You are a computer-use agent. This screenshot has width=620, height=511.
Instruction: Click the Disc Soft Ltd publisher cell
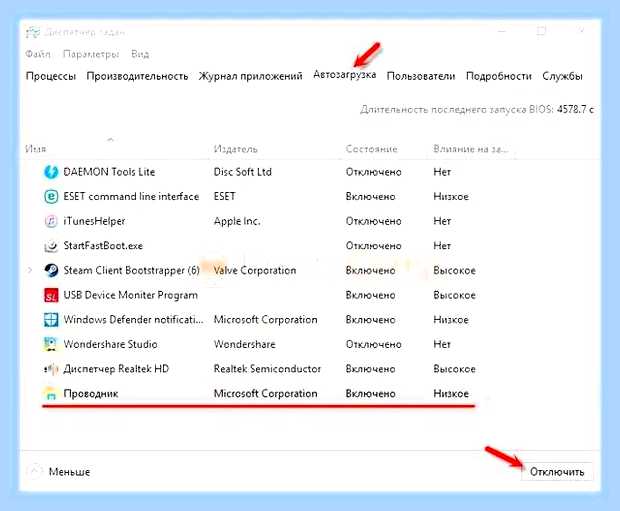(x=243, y=172)
